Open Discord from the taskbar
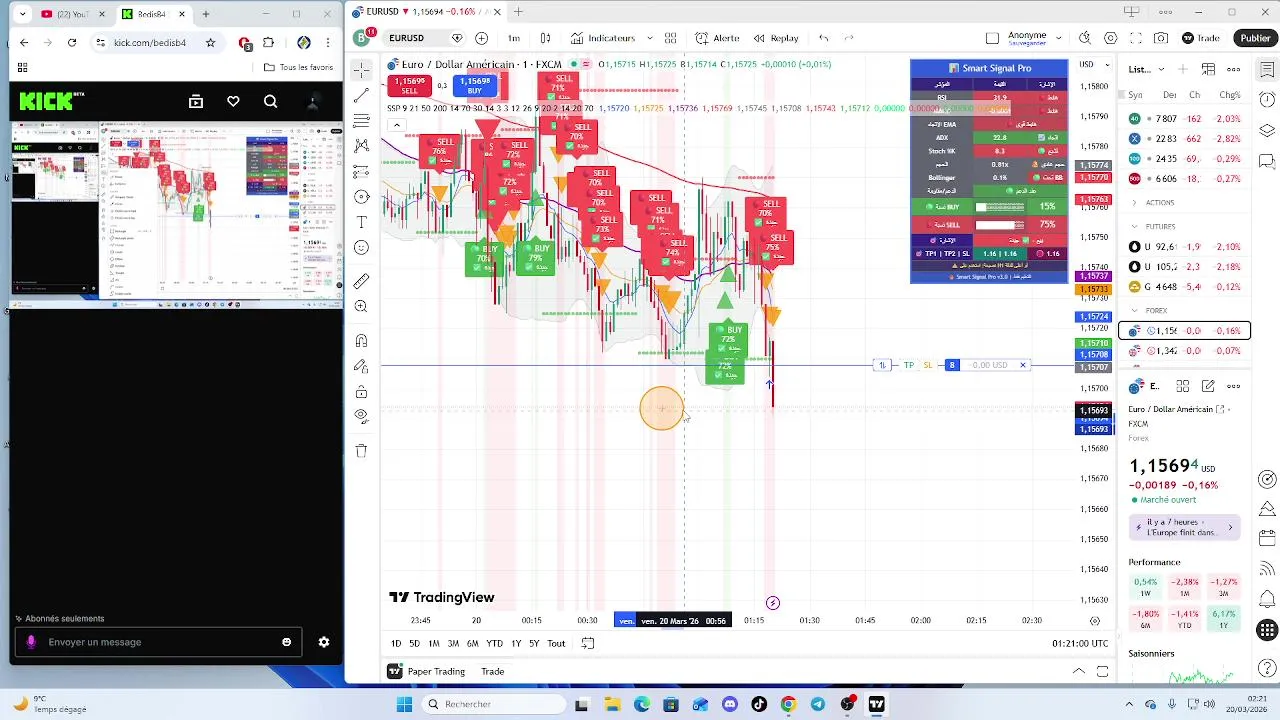Viewport: 1280px width, 720px height. [x=730, y=705]
